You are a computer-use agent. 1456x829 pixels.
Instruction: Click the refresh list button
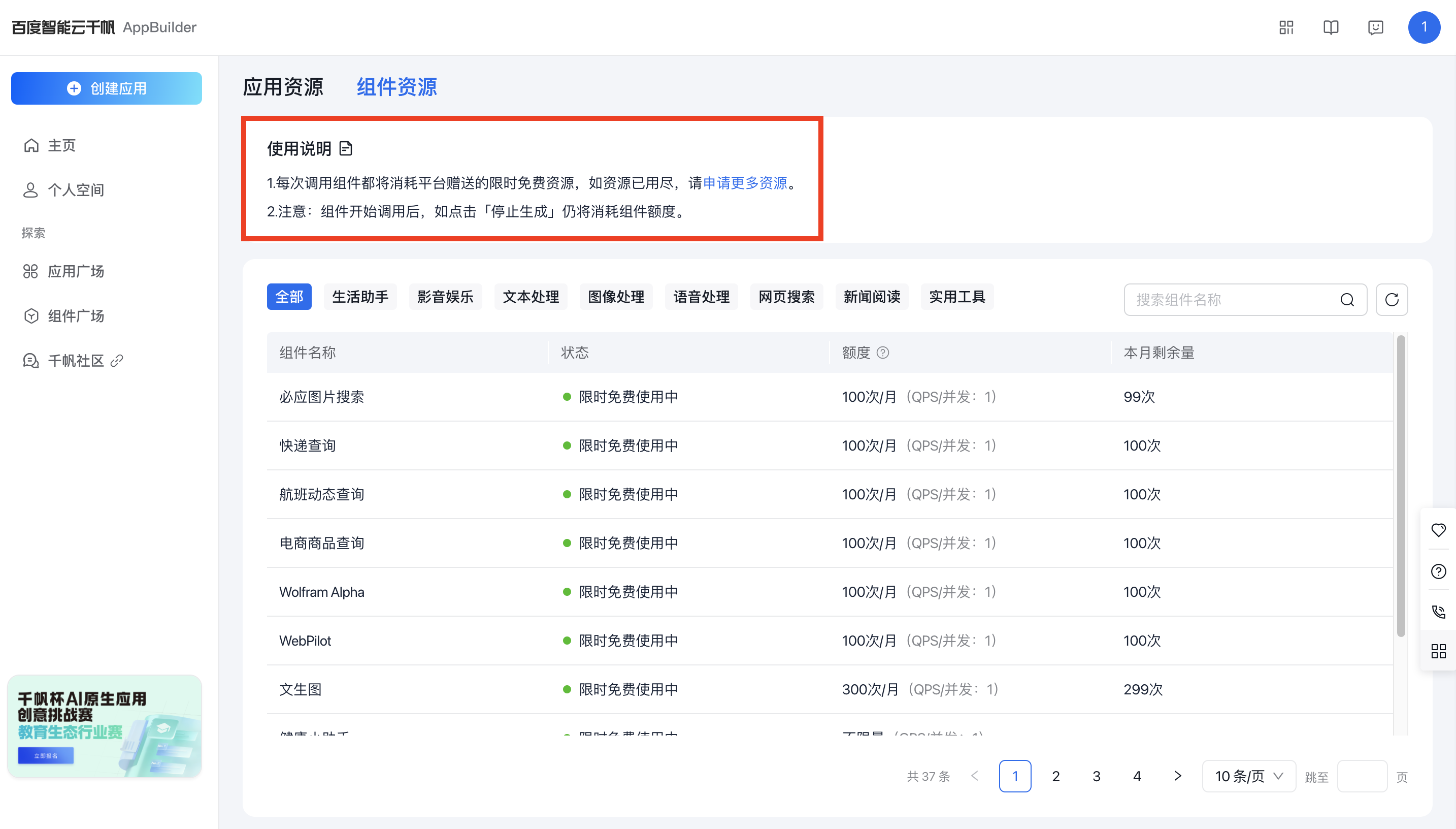[x=1392, y=300]
